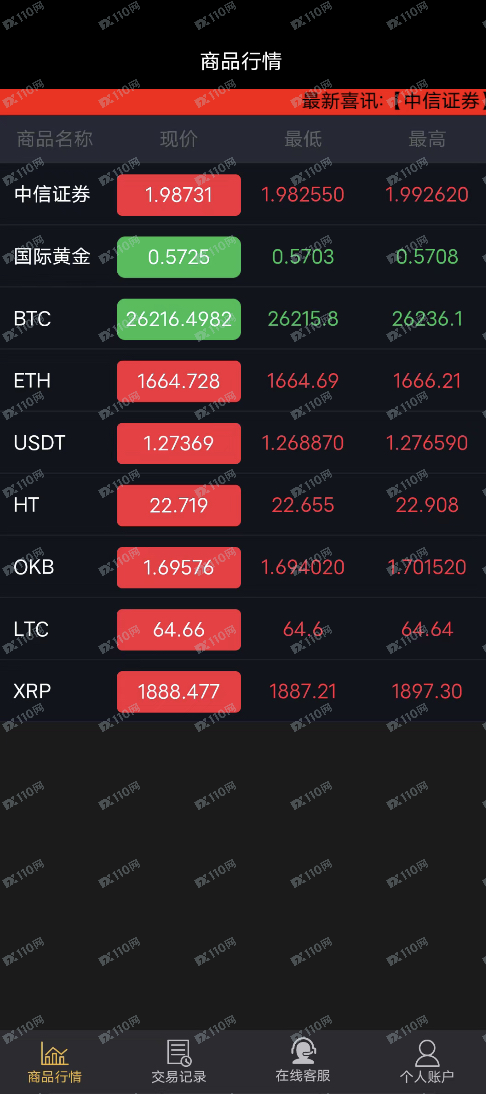Tap the 中信证券 price button 1.98731
Image resolution: width=486 pixels, height=1094 pixels.
179,195
